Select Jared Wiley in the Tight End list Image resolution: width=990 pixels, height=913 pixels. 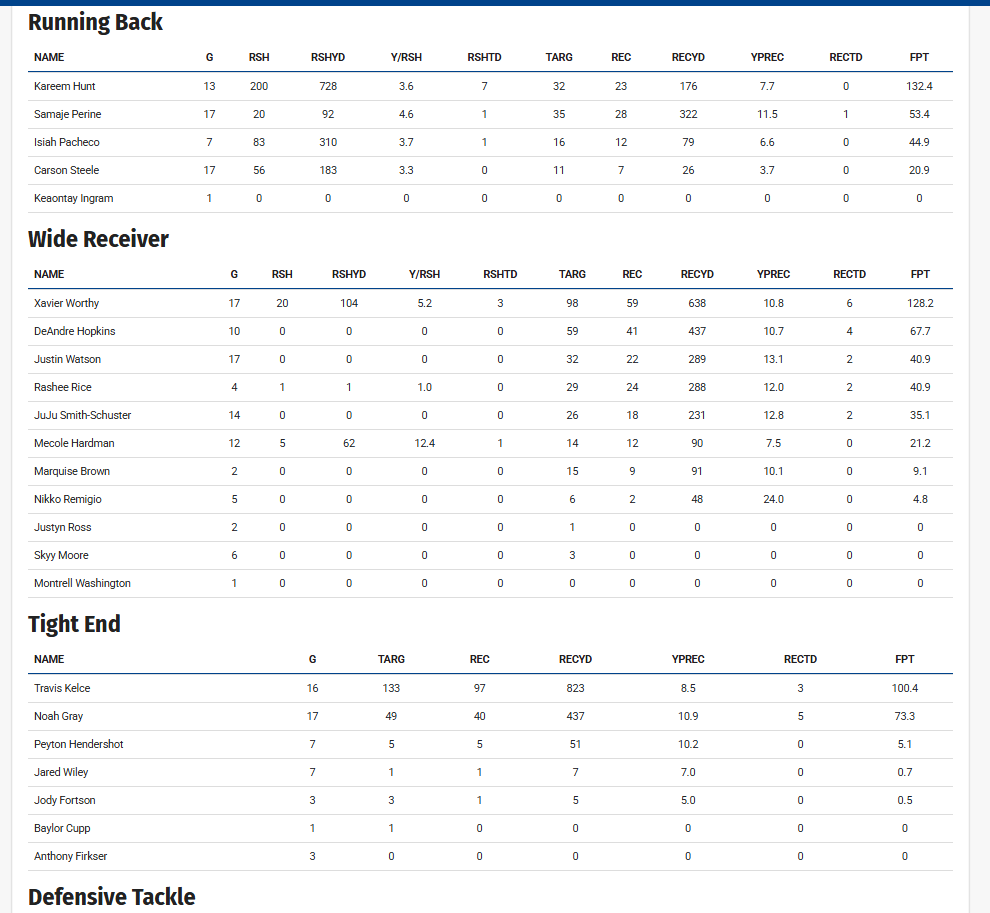61,772
